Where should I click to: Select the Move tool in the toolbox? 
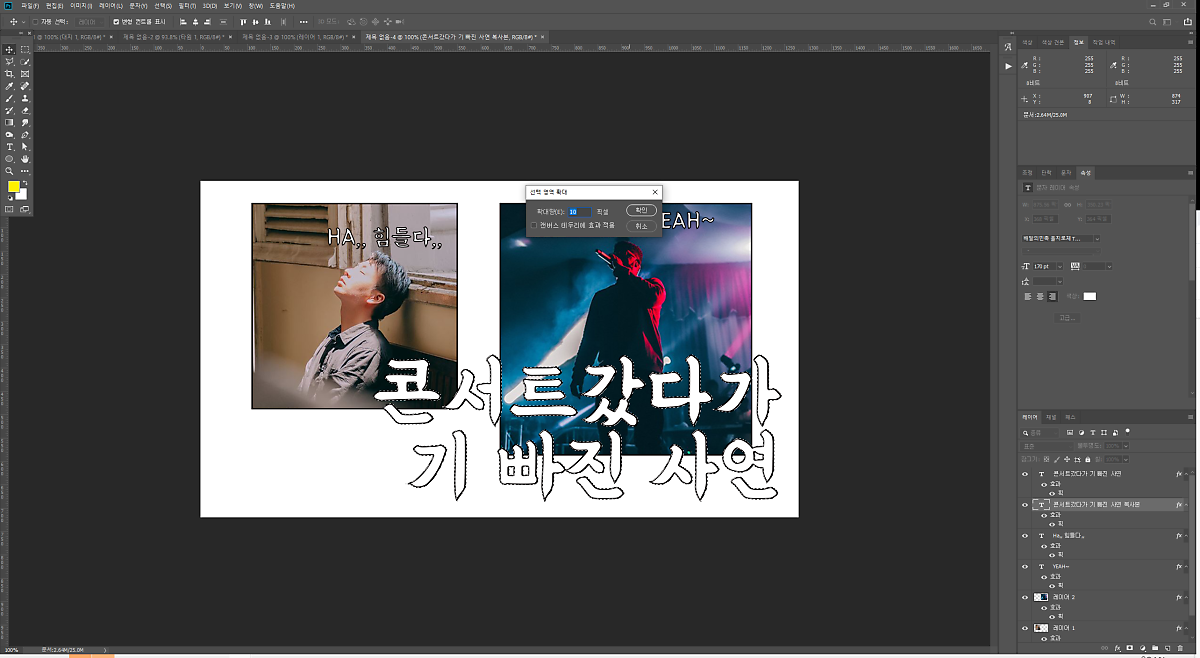pyautogui.click(x=10, y=49)
